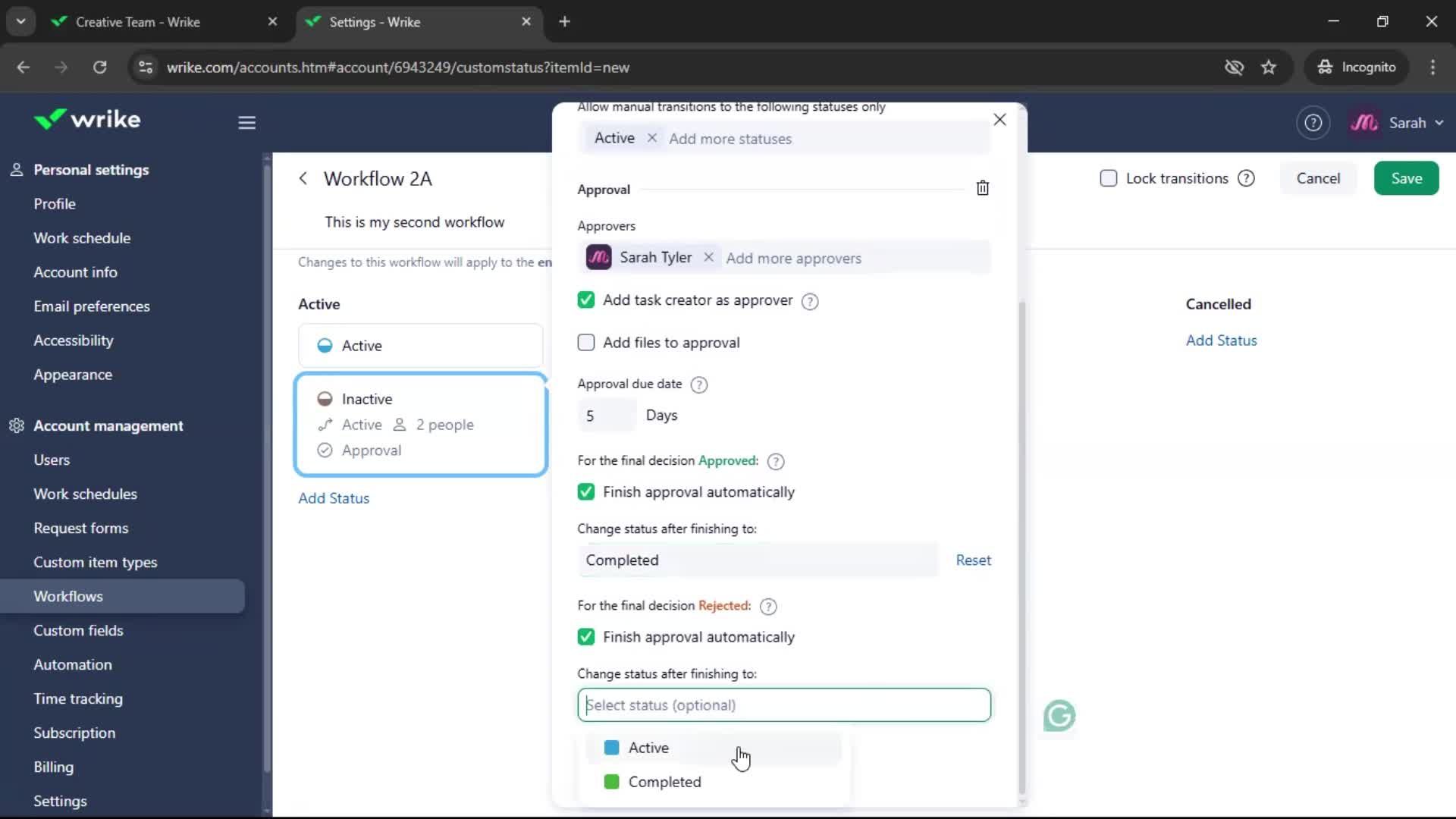Screen dimensions: 1456x819
Task: Reload the browser page
Action: click(x=99, y=67)
